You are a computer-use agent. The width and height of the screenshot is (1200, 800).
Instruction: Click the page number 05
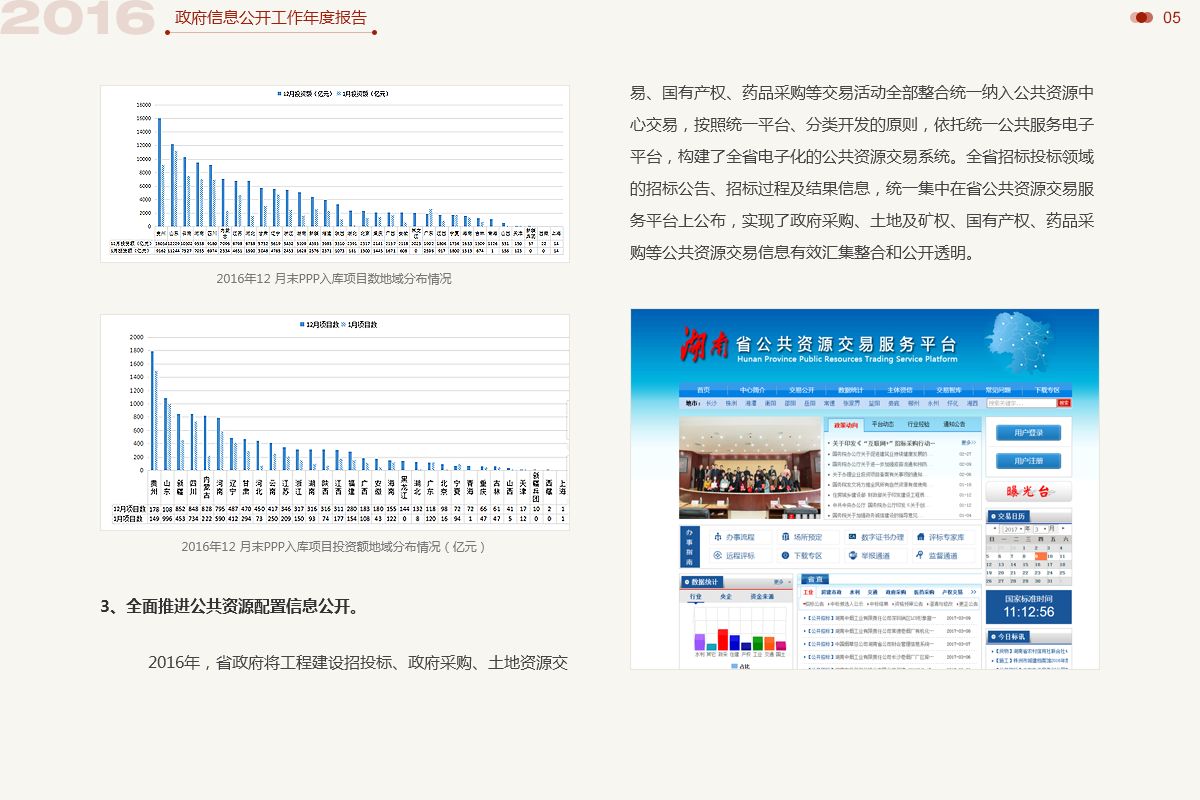click(x=1172, y=17)
